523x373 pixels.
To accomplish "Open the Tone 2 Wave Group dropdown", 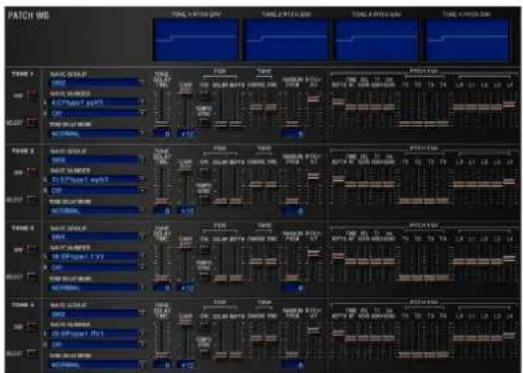I will tap(96, 160).
